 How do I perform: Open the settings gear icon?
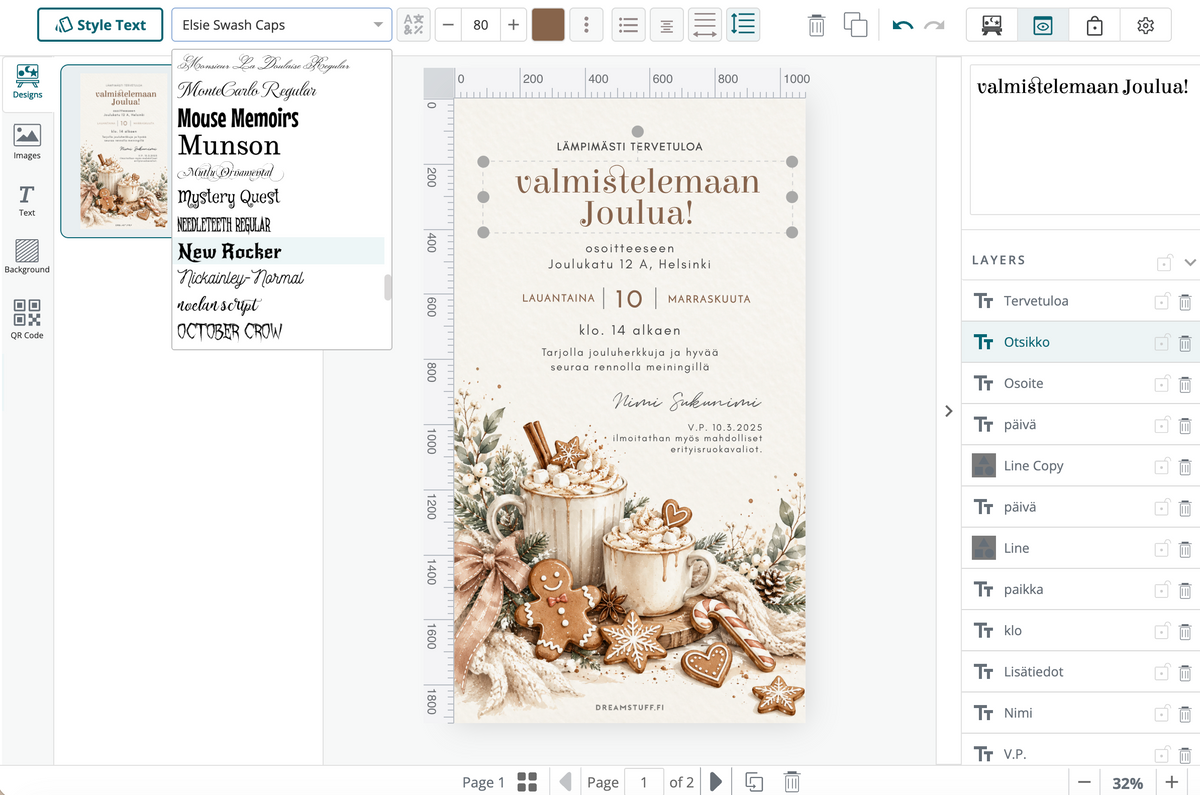click(1146, 25)
